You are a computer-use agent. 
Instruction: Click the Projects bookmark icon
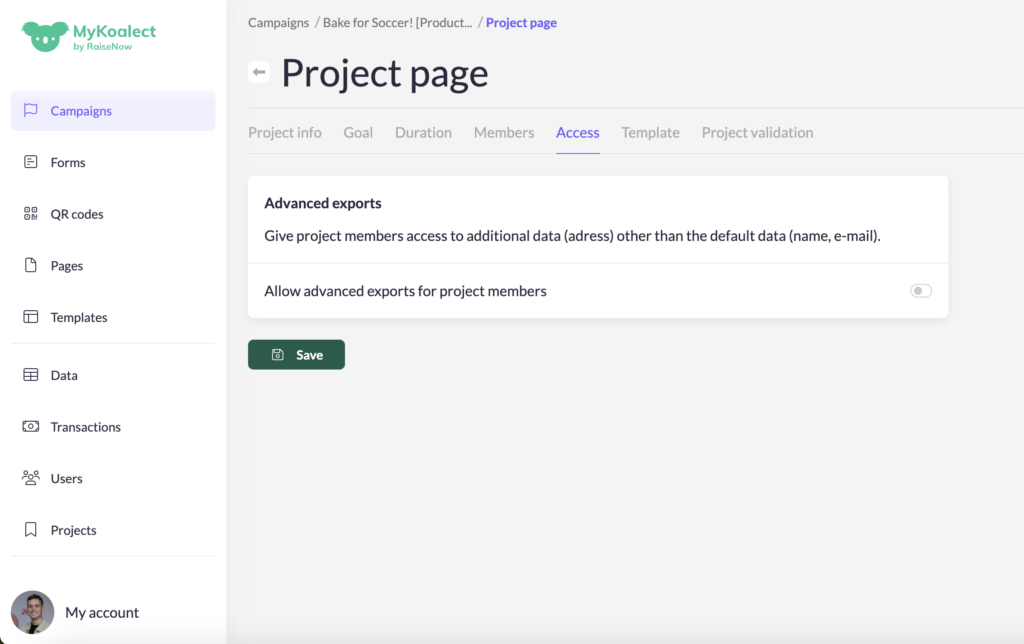pyautogui.click(x=31, y=530)
